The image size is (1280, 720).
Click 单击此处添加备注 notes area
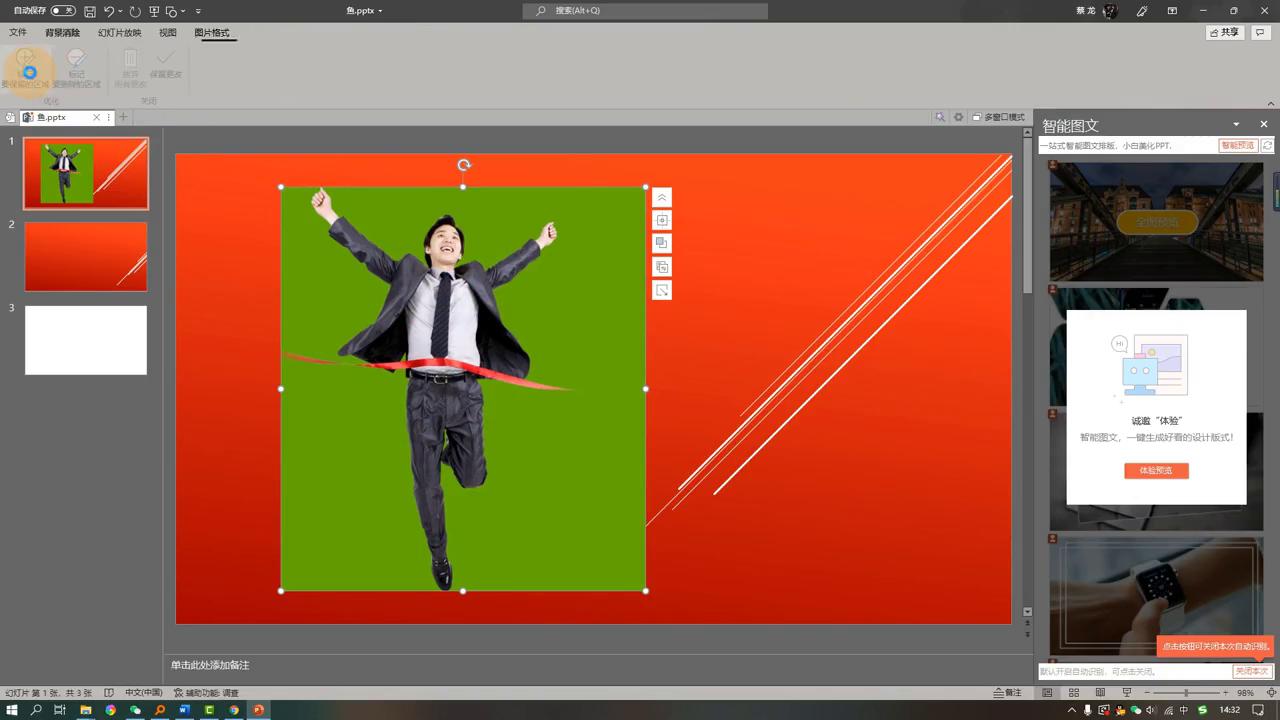pos(210,665)
